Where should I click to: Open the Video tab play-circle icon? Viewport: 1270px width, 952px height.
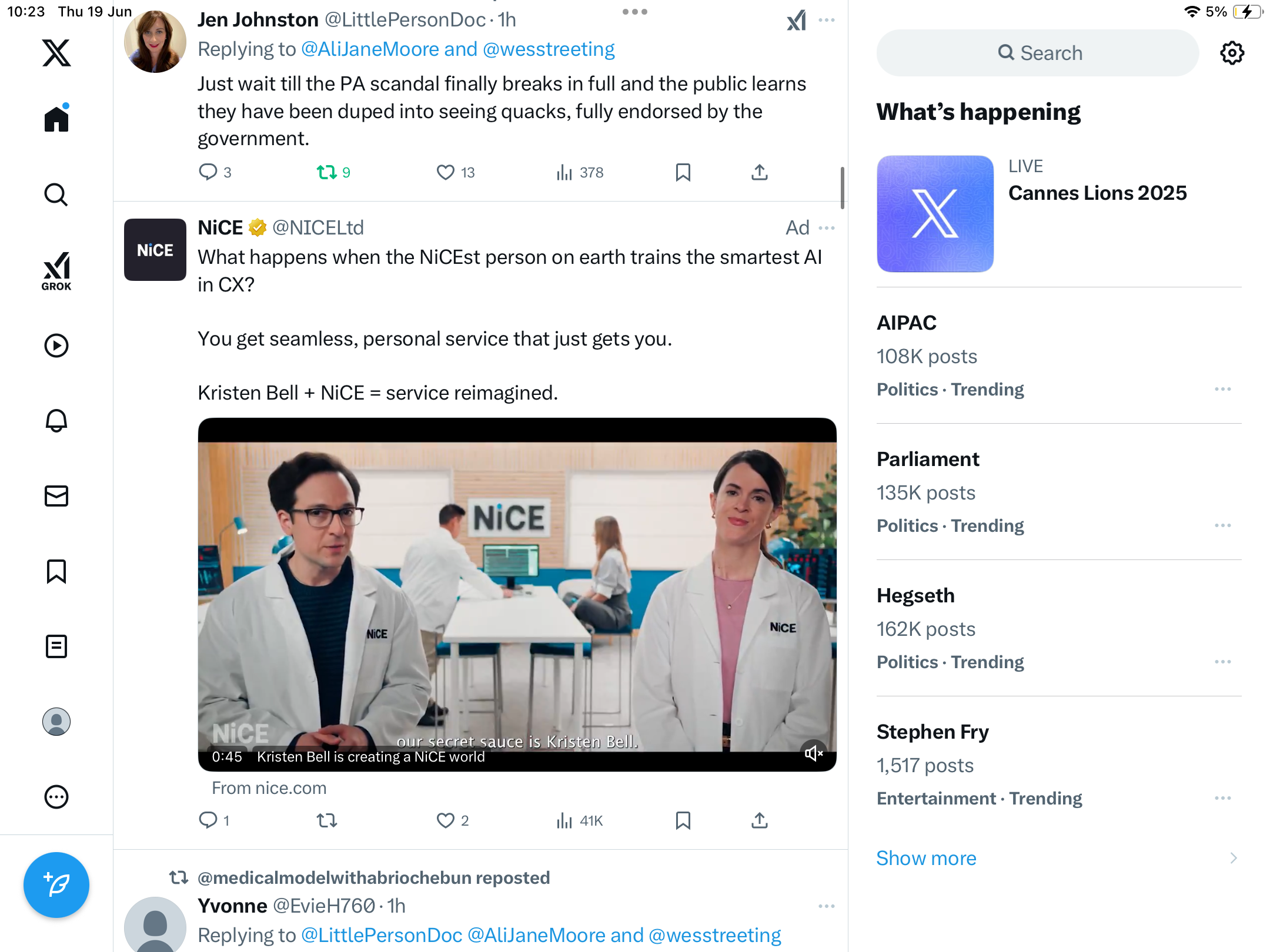click(56, 346)
